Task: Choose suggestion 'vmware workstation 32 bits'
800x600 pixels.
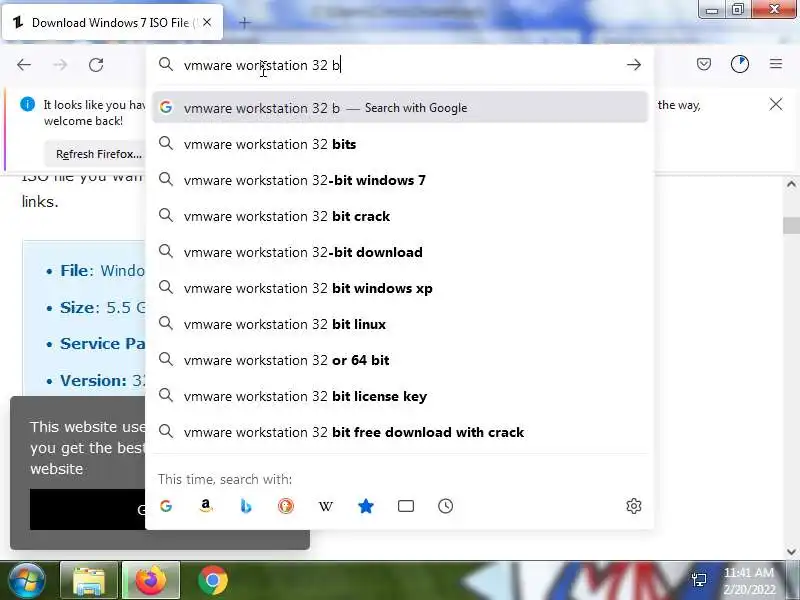Action: coord(400,144)
